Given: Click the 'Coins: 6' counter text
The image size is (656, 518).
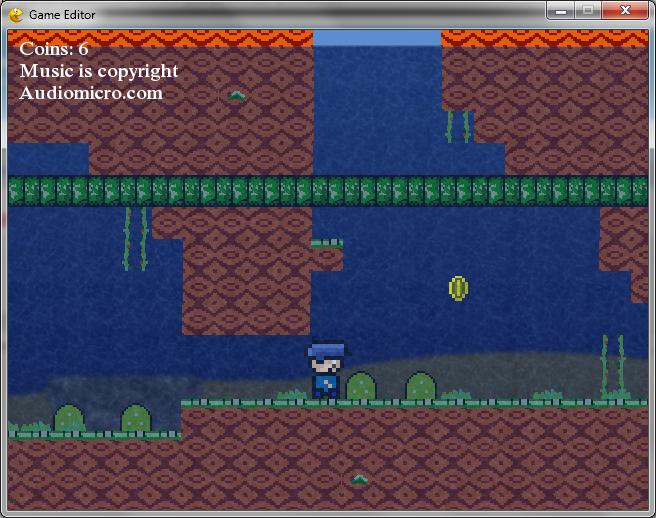Looking at the screenshot, I should pos(54,49).
